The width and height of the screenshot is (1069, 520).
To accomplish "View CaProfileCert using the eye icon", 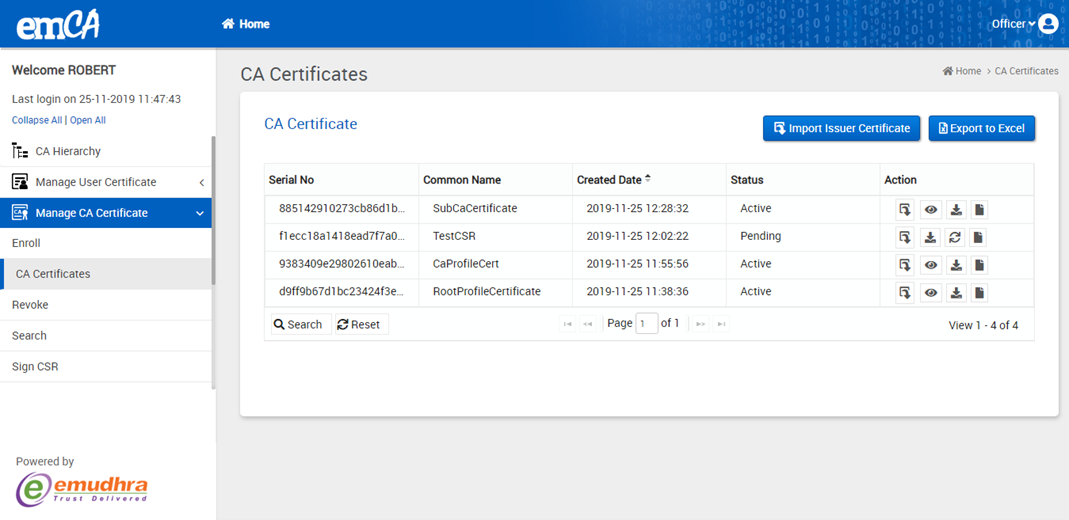I will pos(930,265).
